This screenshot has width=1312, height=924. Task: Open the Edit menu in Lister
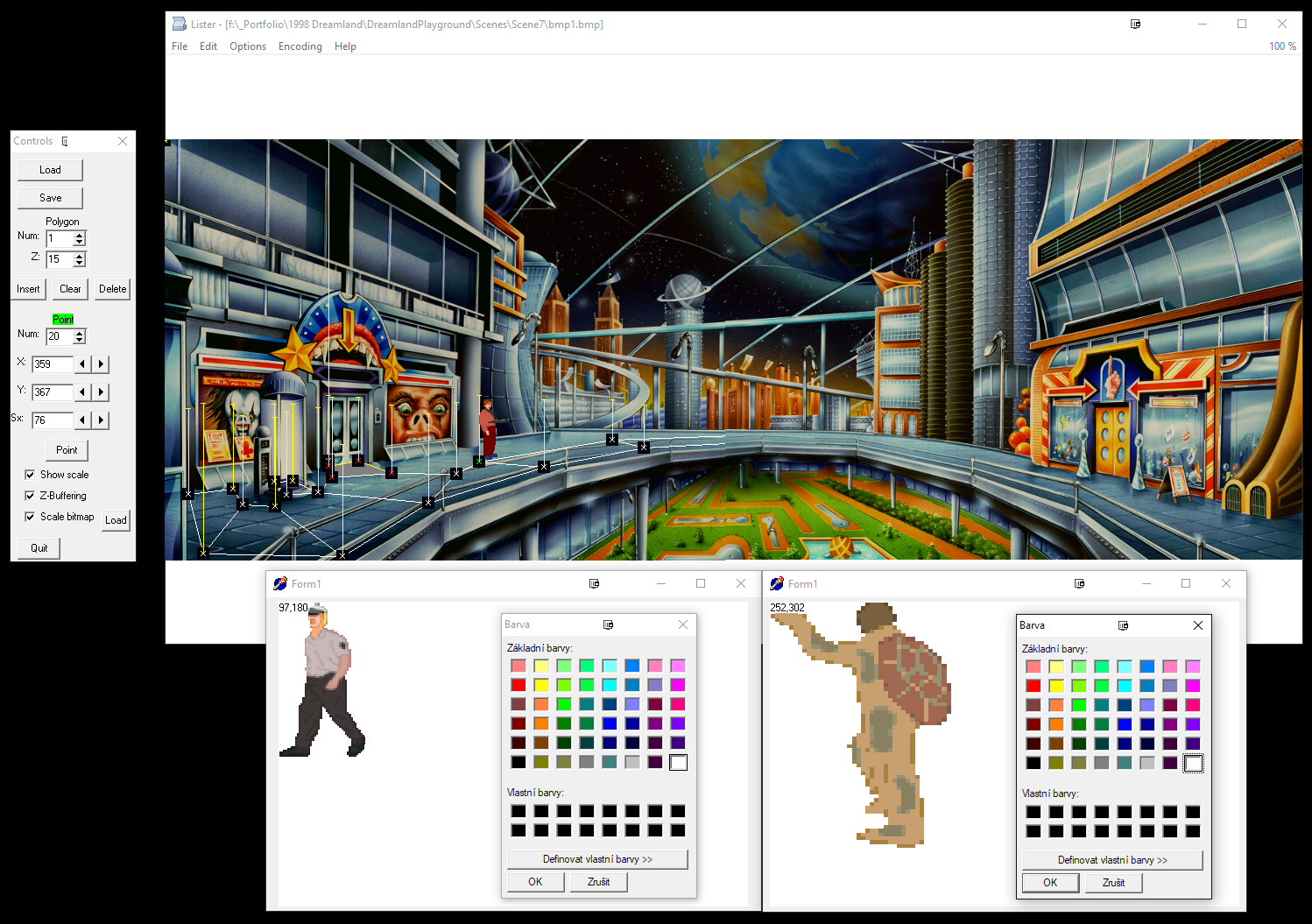coord(208,46)
